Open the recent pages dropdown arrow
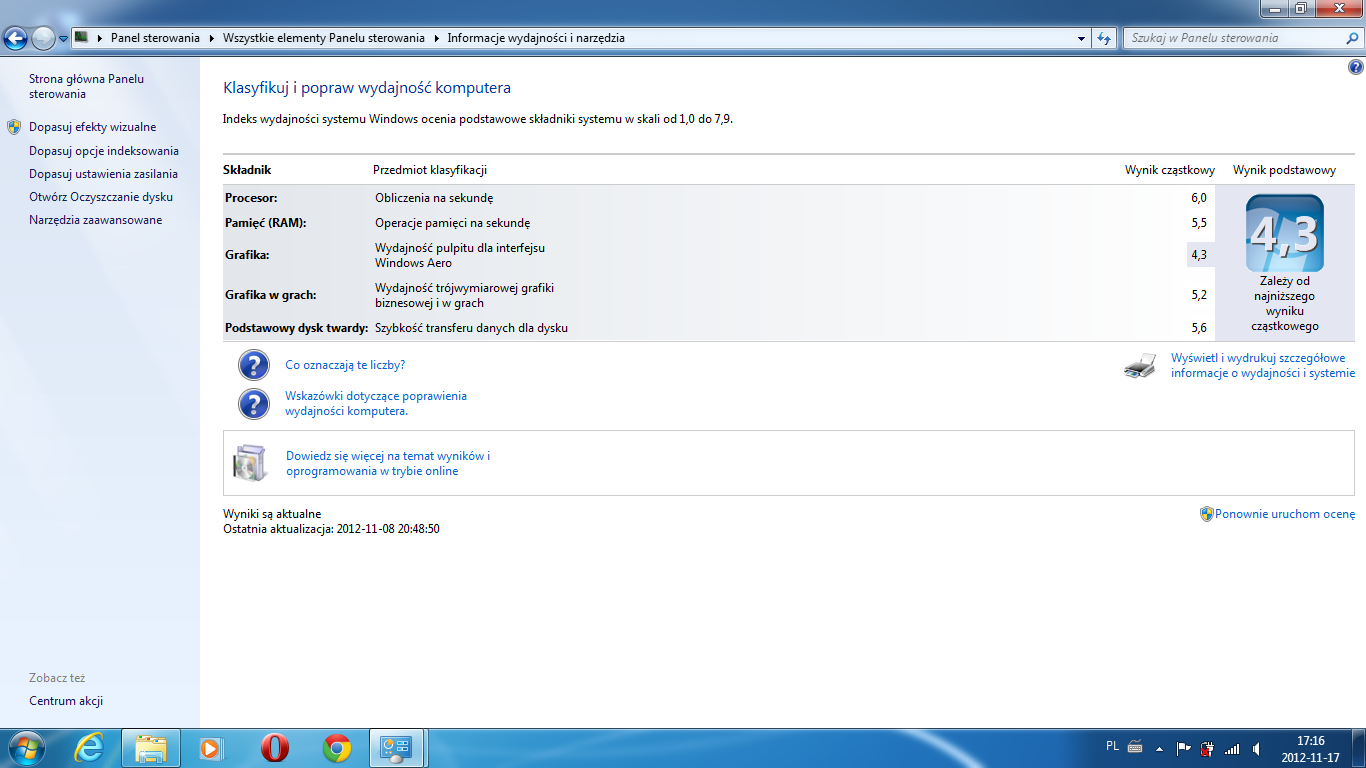 (x=63, y=39)
